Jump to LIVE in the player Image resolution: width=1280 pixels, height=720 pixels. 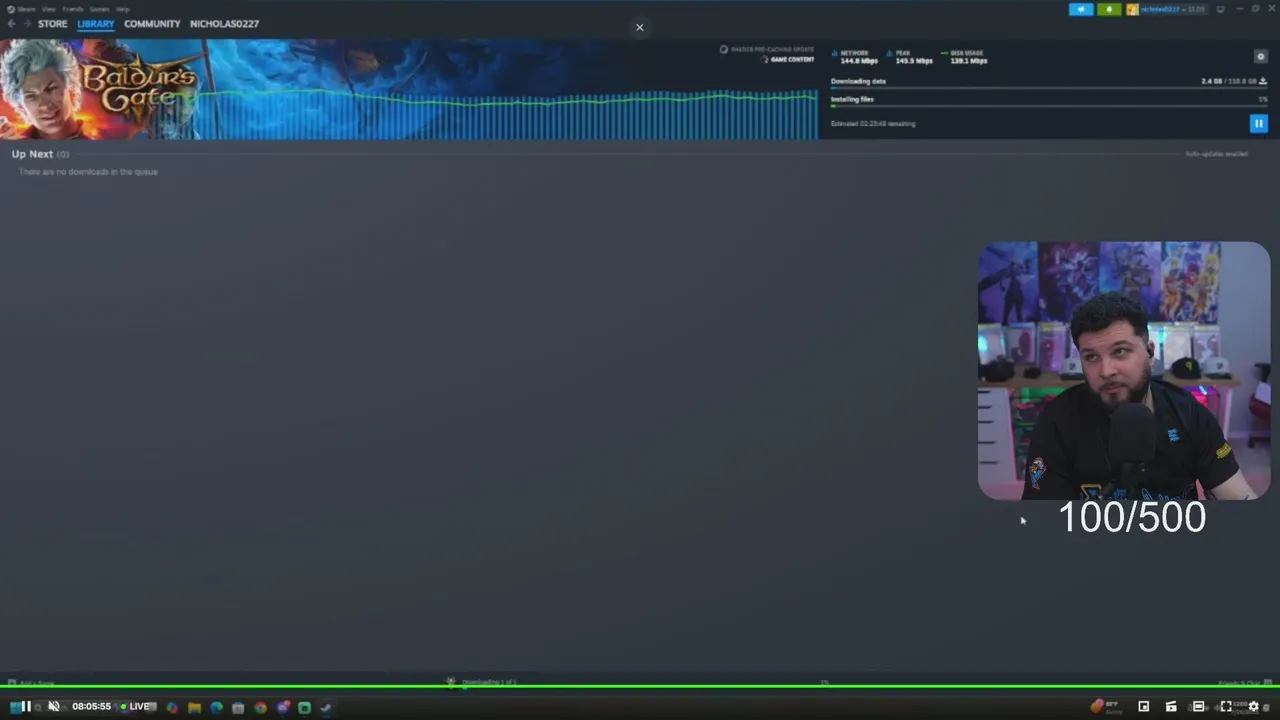point(136,706)
